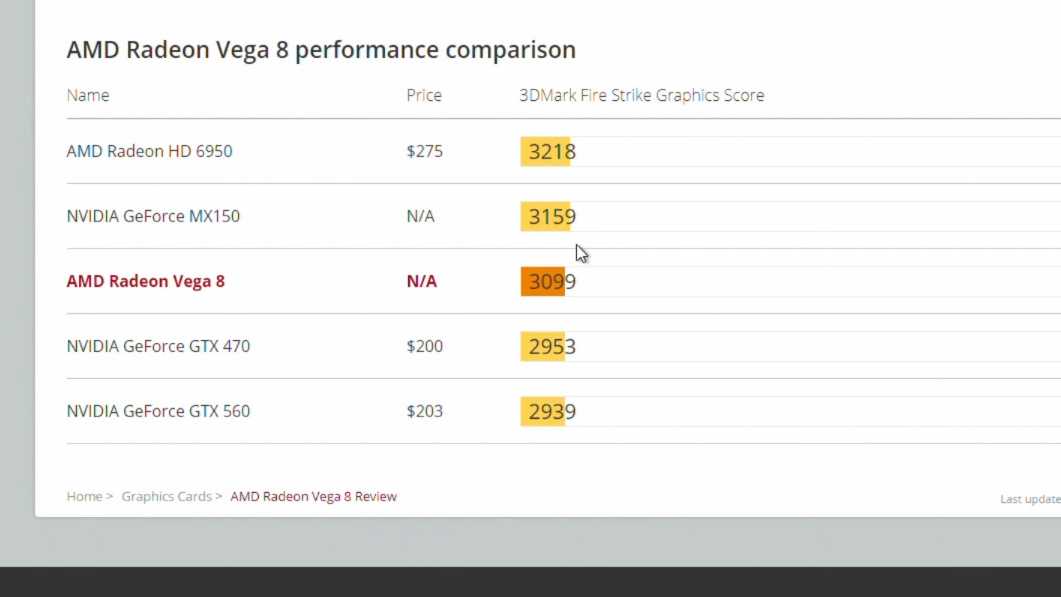Click the $203 price for GTX 560
The height and width of the screenshot is (597, 1061).
(x=424, y=411)
